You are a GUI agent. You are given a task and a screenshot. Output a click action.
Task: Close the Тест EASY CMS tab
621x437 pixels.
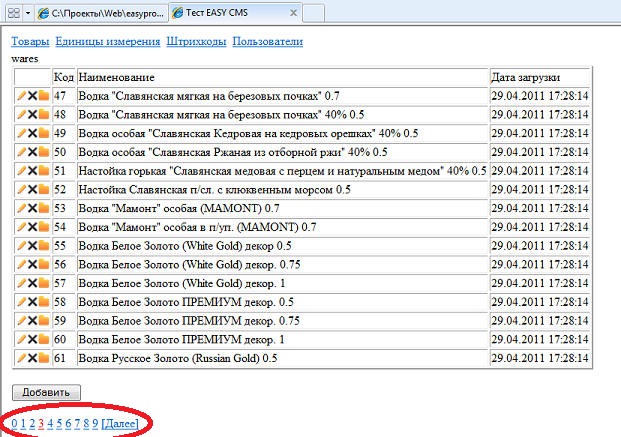point(293,13)
